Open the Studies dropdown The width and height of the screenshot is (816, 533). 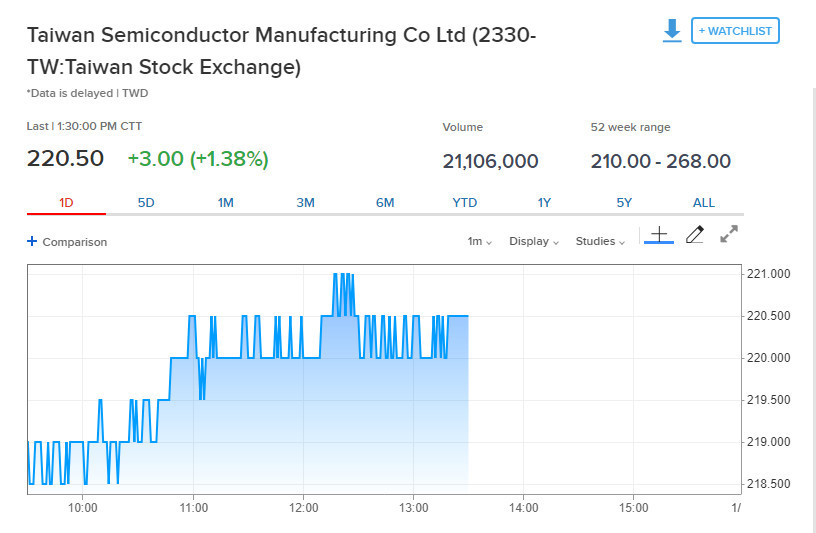click(600, 242)
